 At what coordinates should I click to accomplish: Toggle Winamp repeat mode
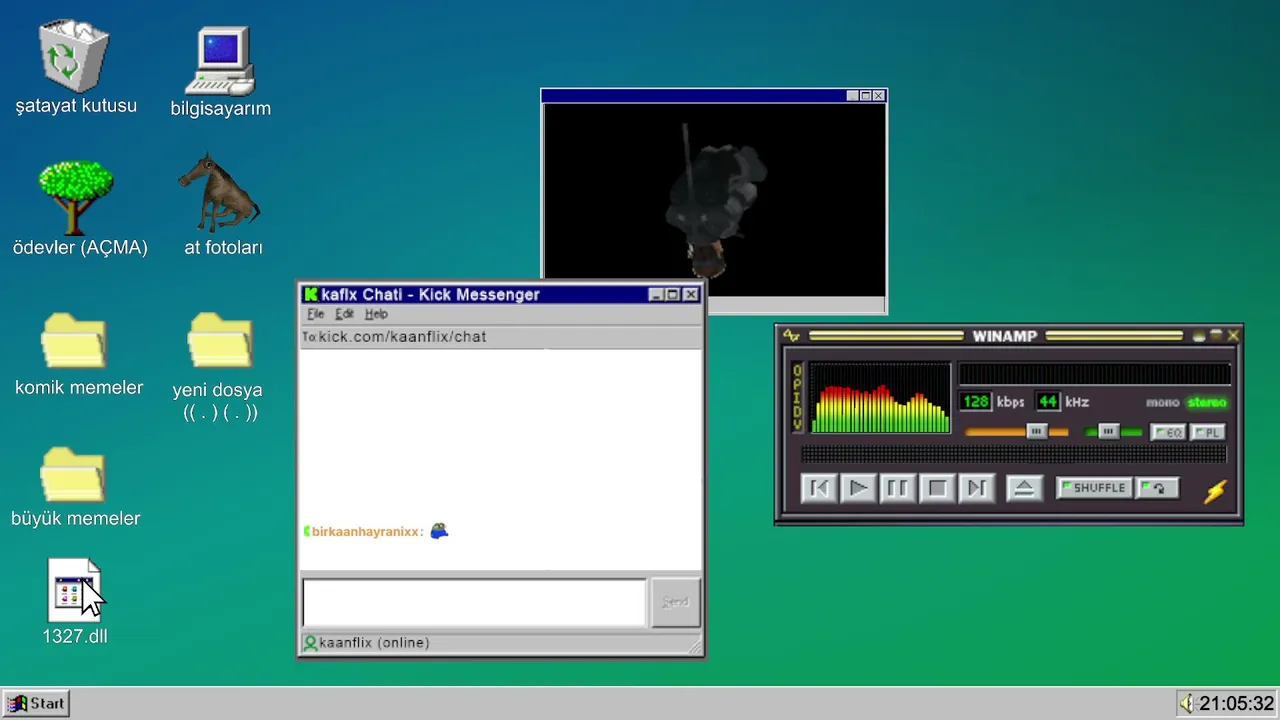click(1158, 488)
